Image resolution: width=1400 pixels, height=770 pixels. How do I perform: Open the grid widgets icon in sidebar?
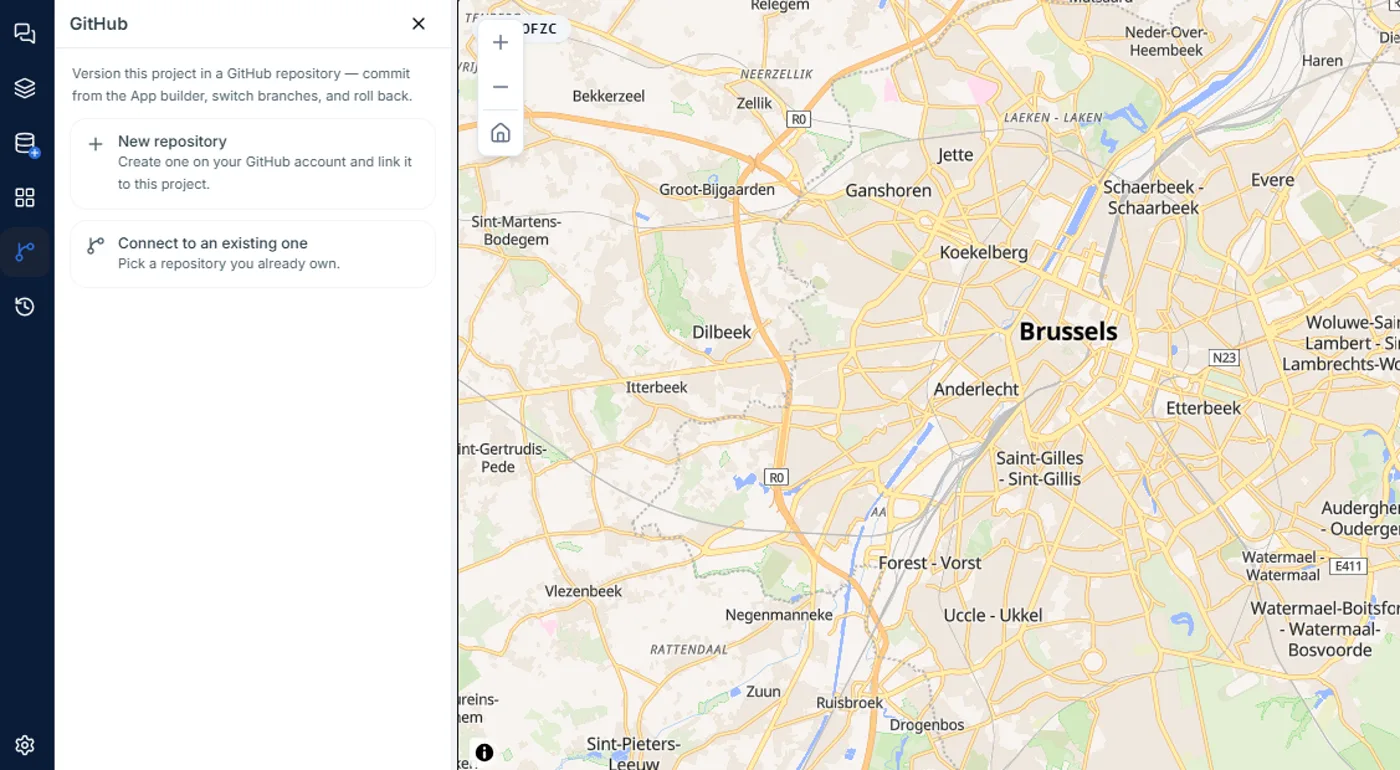pos(25,198)
